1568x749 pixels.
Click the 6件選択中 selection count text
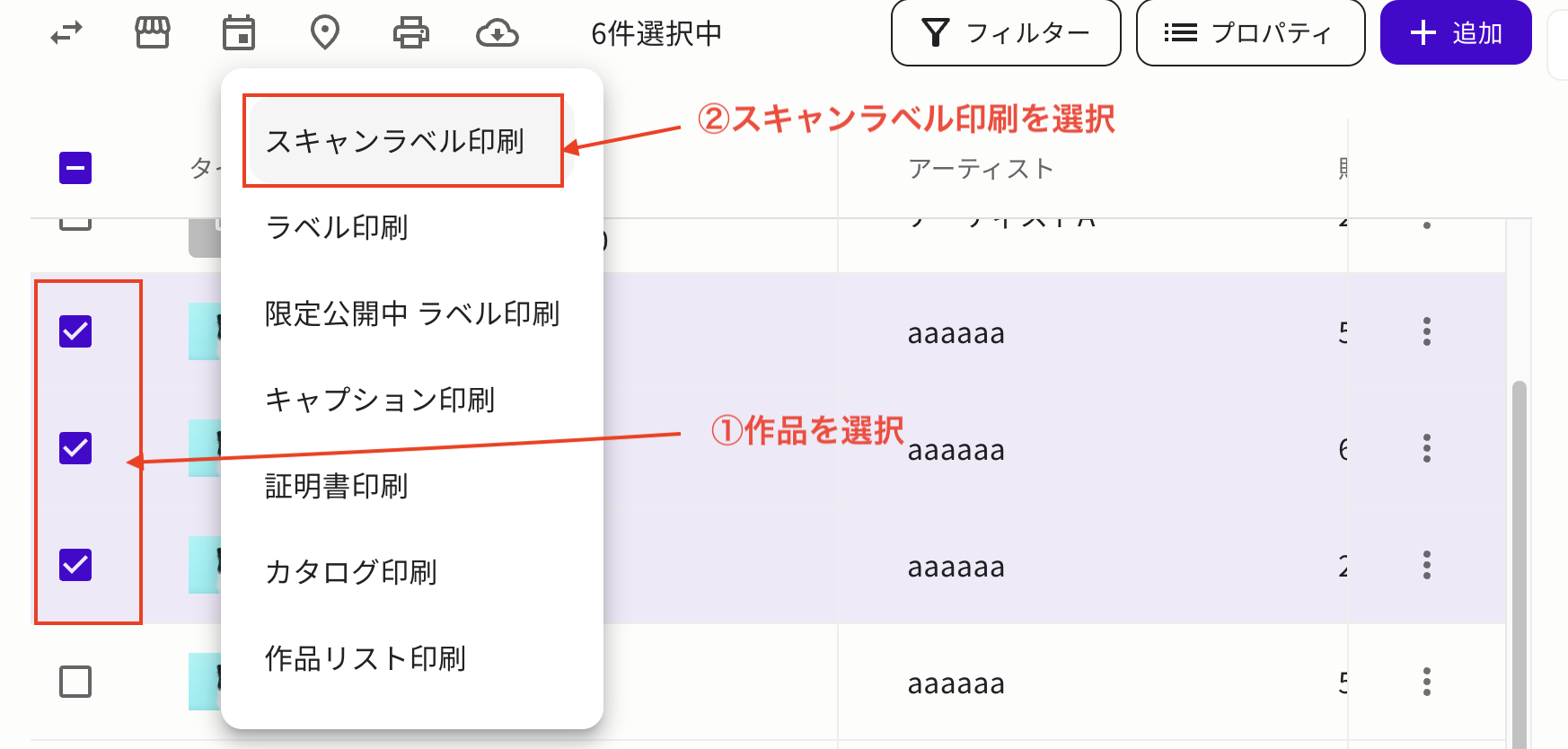click(x=656, y=33)
